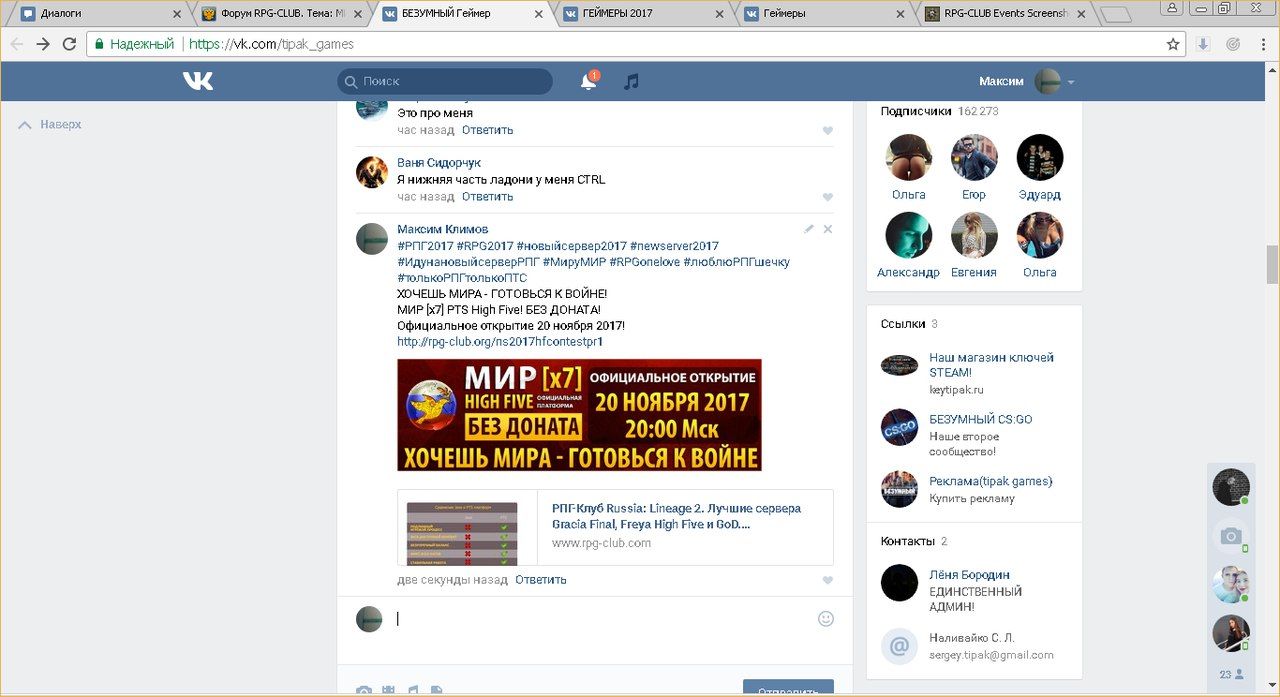Reply to Ваня Сидорчук's comment
This screenshot has width=1280, height=697.
click(487, 197)
